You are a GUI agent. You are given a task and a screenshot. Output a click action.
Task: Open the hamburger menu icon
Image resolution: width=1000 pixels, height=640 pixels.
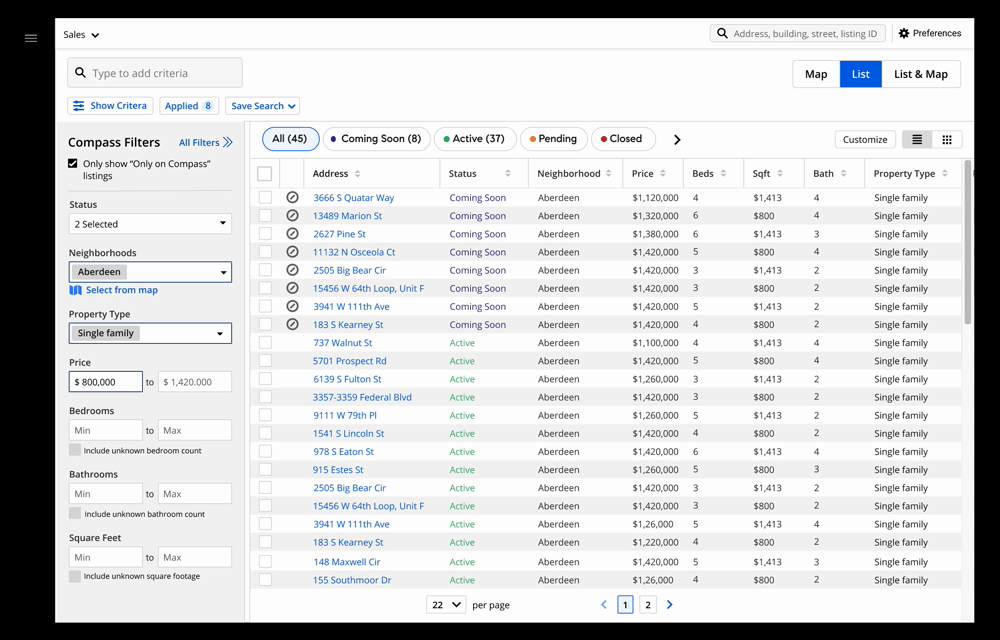(31, 38)
